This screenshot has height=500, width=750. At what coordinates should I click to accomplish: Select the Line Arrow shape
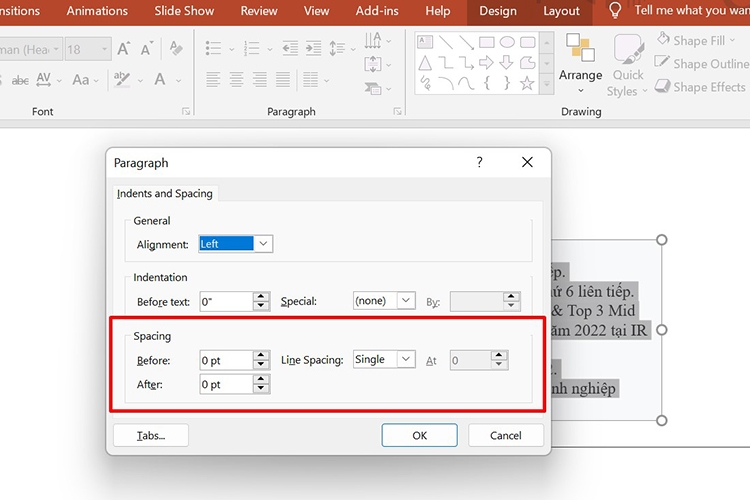466,42
